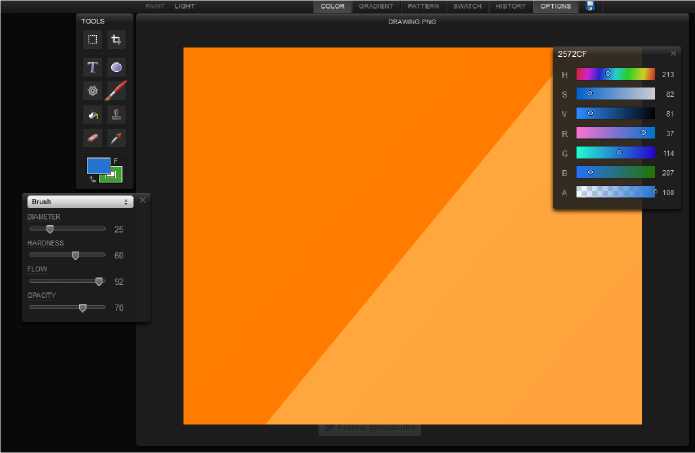Select the Stamp tool
This screenshot has width=695, height=453.
tap(117, 115)
